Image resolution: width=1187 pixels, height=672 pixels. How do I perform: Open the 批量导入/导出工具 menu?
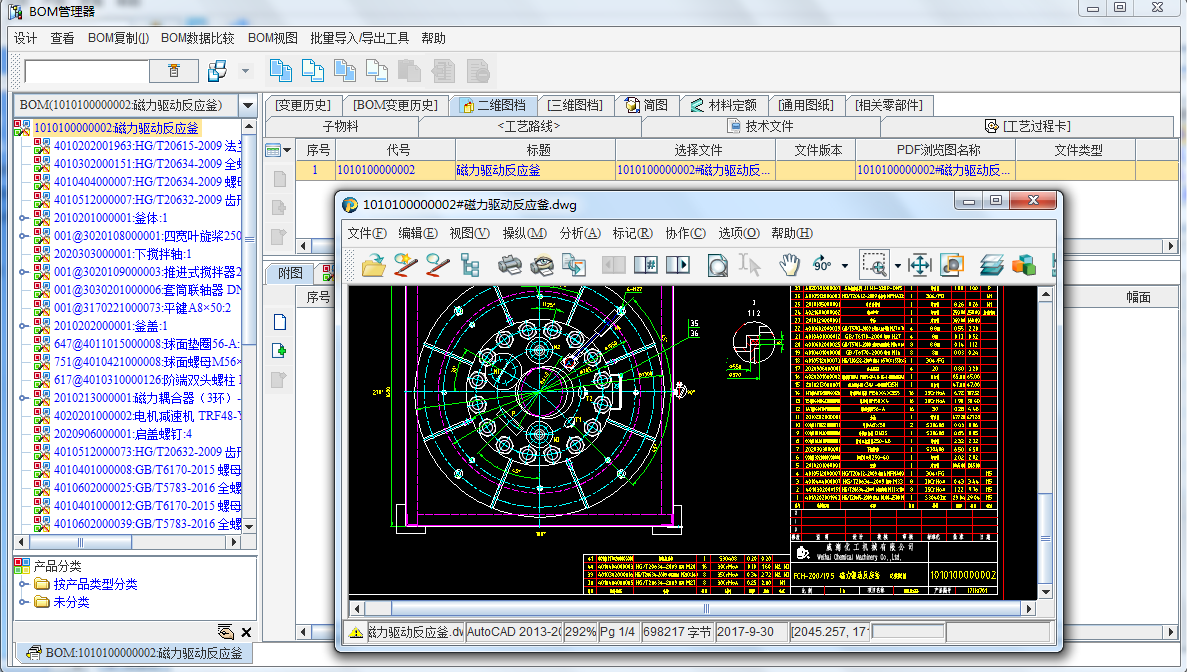tap(360, 39)
